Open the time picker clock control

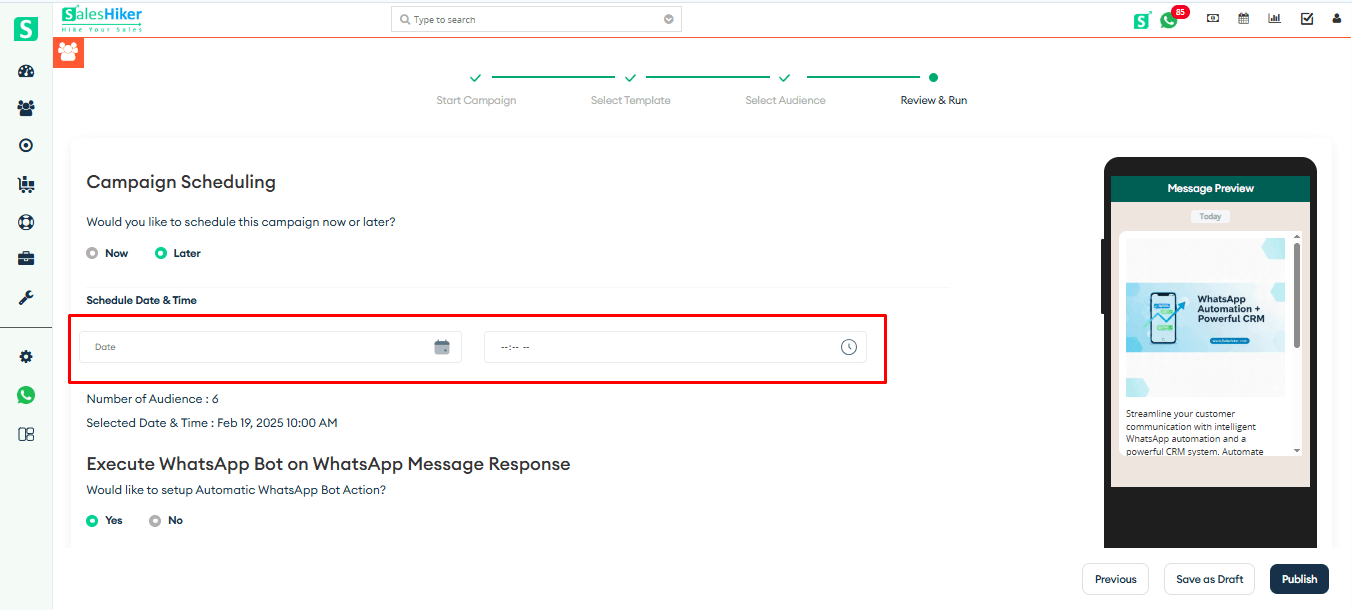(848, 346)
